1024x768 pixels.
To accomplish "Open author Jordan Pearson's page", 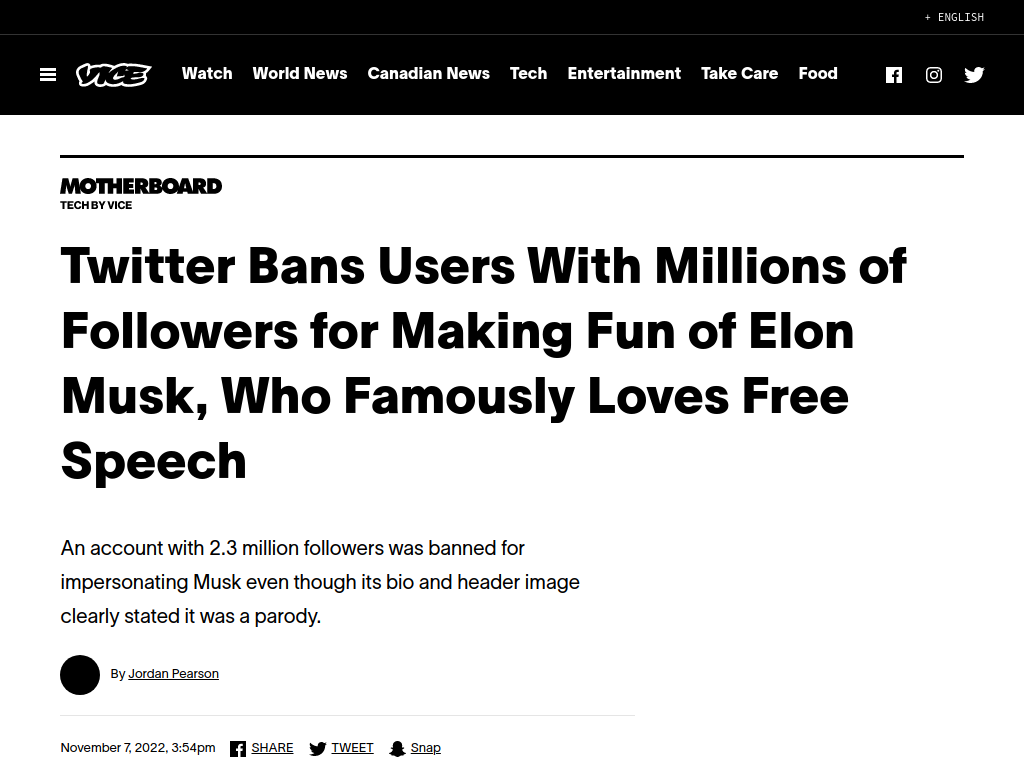I will 173,673.
